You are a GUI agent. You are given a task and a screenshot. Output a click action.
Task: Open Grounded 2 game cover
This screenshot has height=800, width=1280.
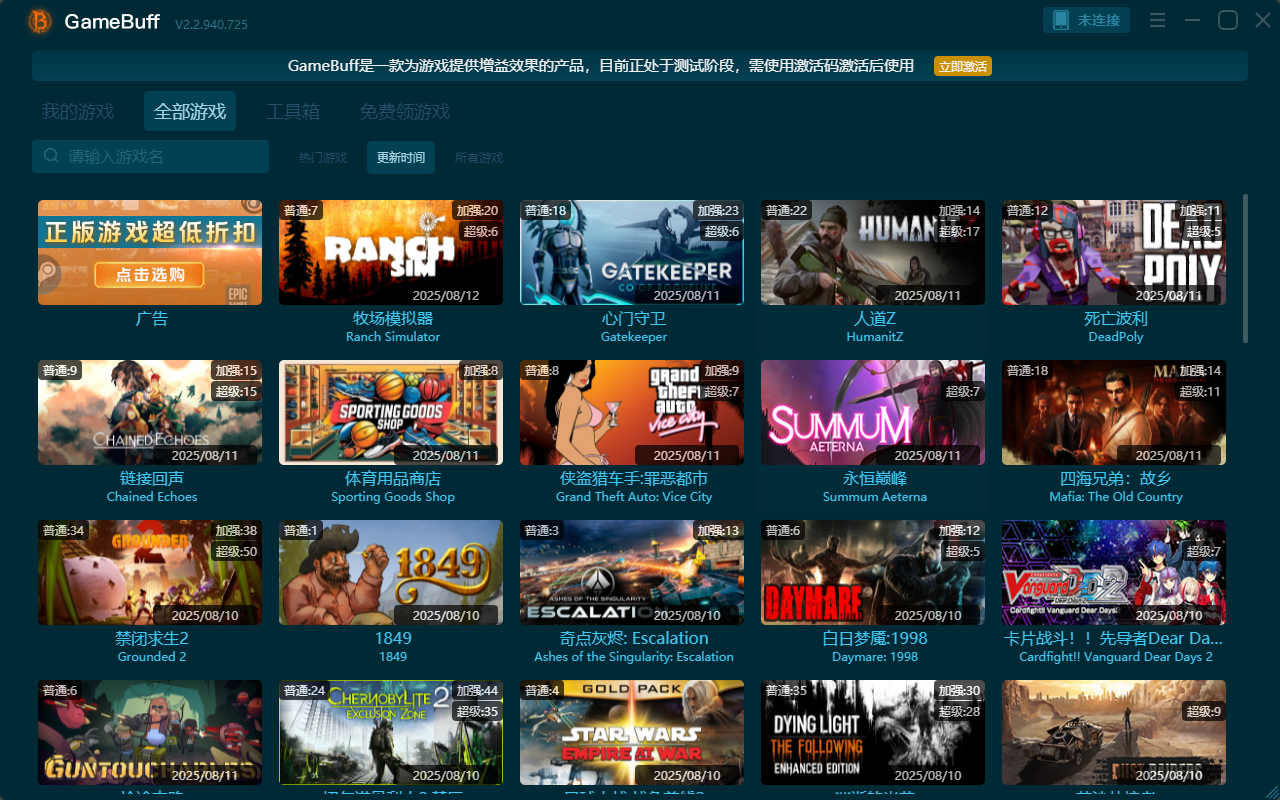tap(150, 572)
